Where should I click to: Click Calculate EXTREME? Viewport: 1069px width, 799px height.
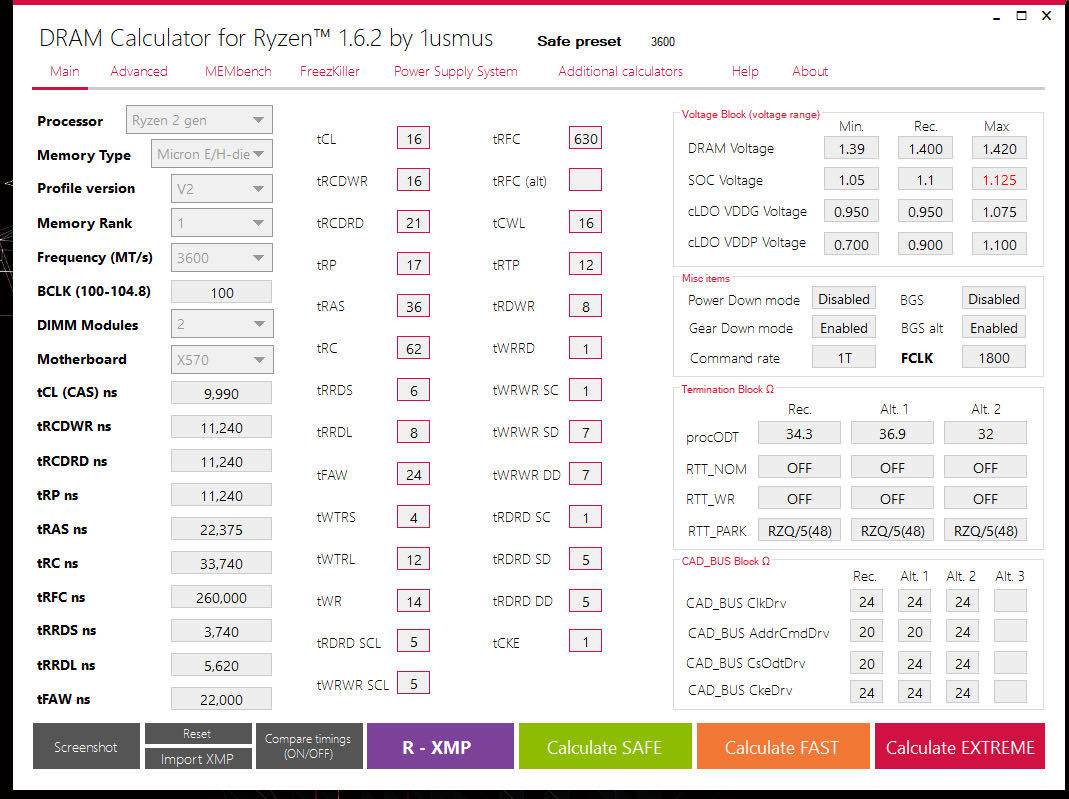point(960,747)
